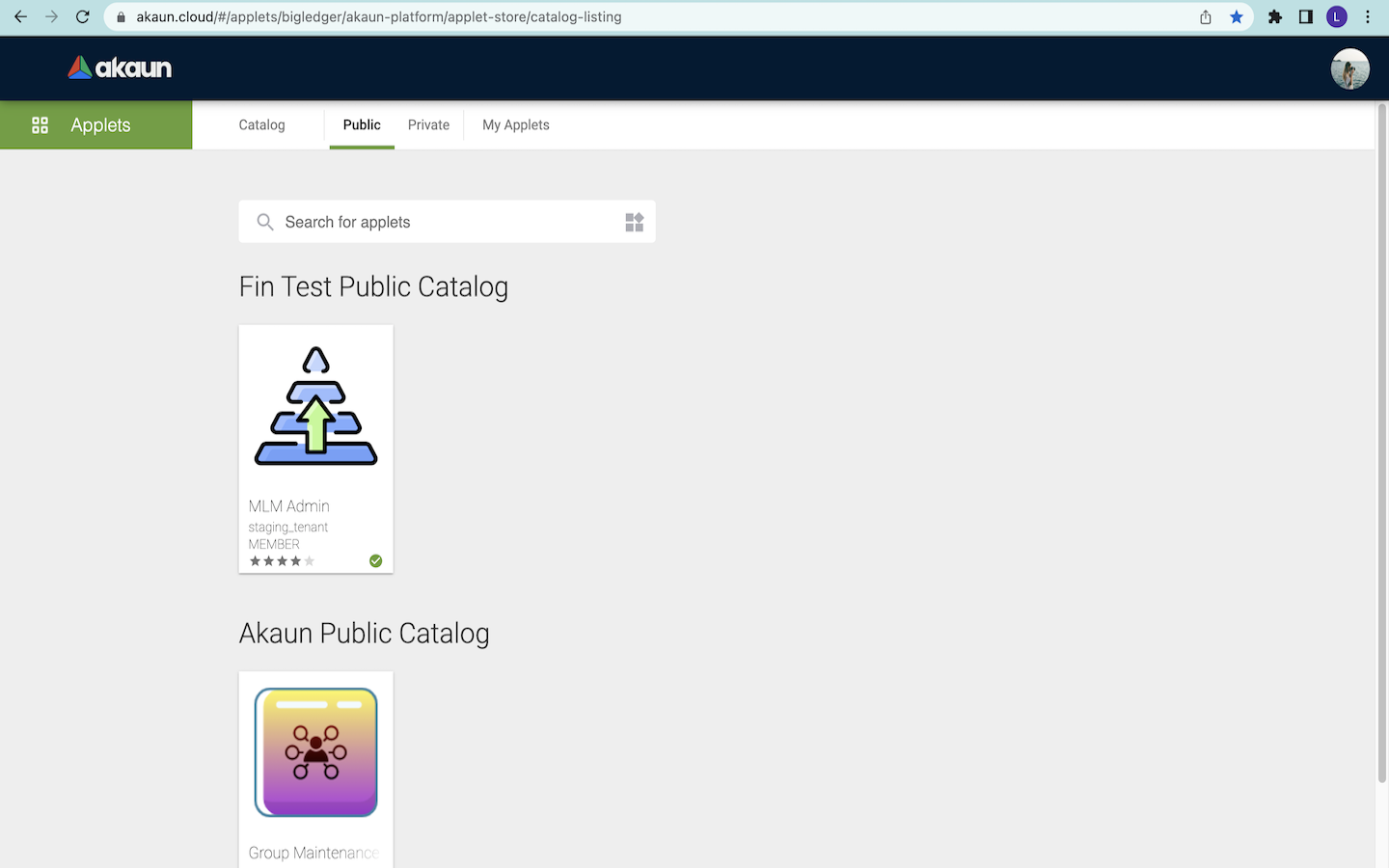Click the browser address bar URL
The width and height of the screenshot is (1389, 868).
(379, 17)
